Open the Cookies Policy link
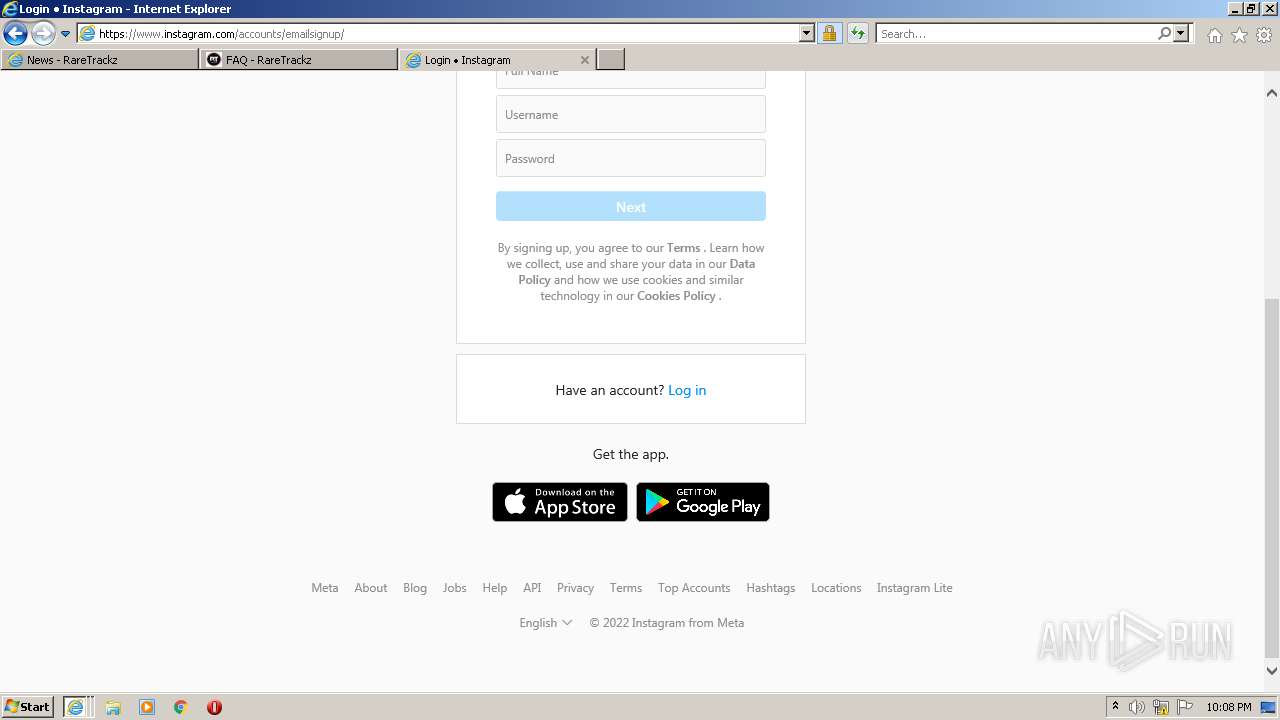The height and width of the screenshot is (720, 1280). 677,296
